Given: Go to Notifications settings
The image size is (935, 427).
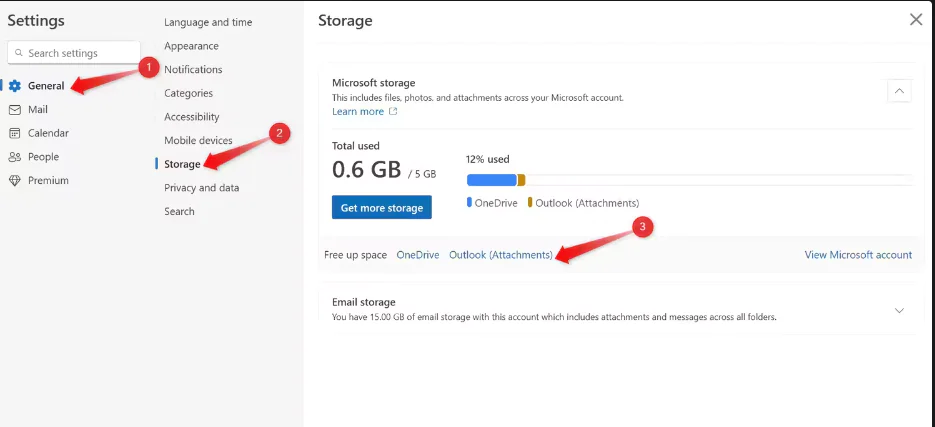Looking at the screenshot, I should pyautogui.click(x=193, y=70).
